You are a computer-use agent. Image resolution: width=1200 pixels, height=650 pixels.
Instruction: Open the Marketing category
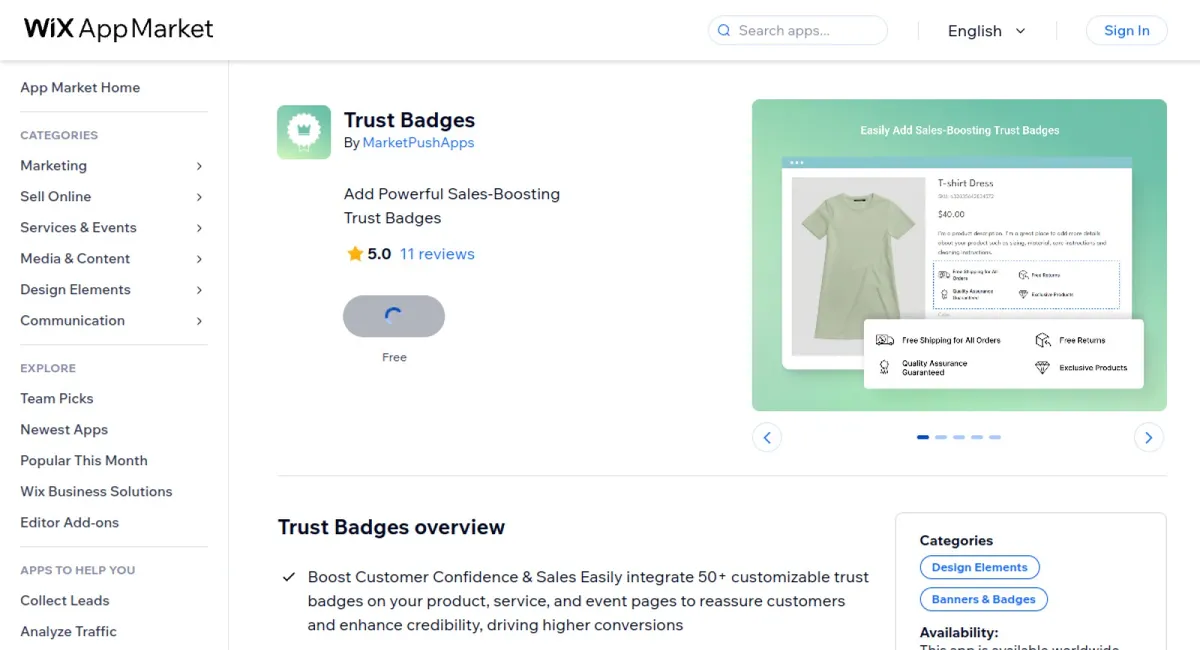pos(53,165)
